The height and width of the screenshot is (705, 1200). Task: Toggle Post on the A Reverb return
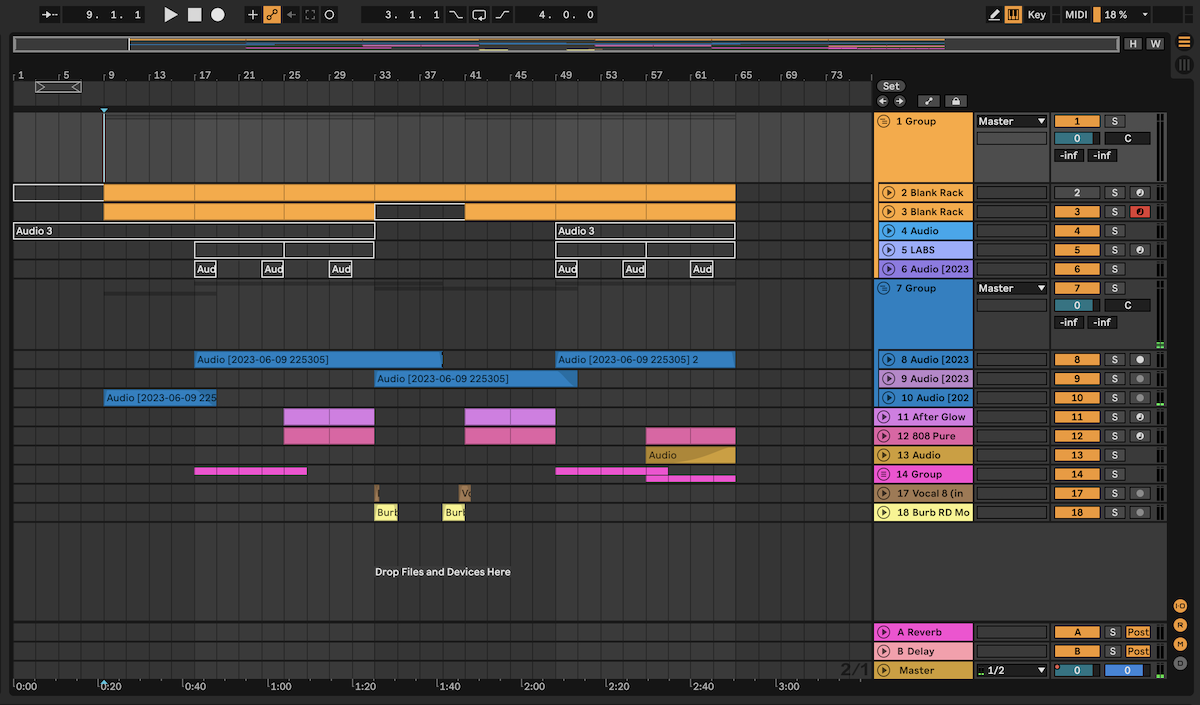[x=1138, y=632]
